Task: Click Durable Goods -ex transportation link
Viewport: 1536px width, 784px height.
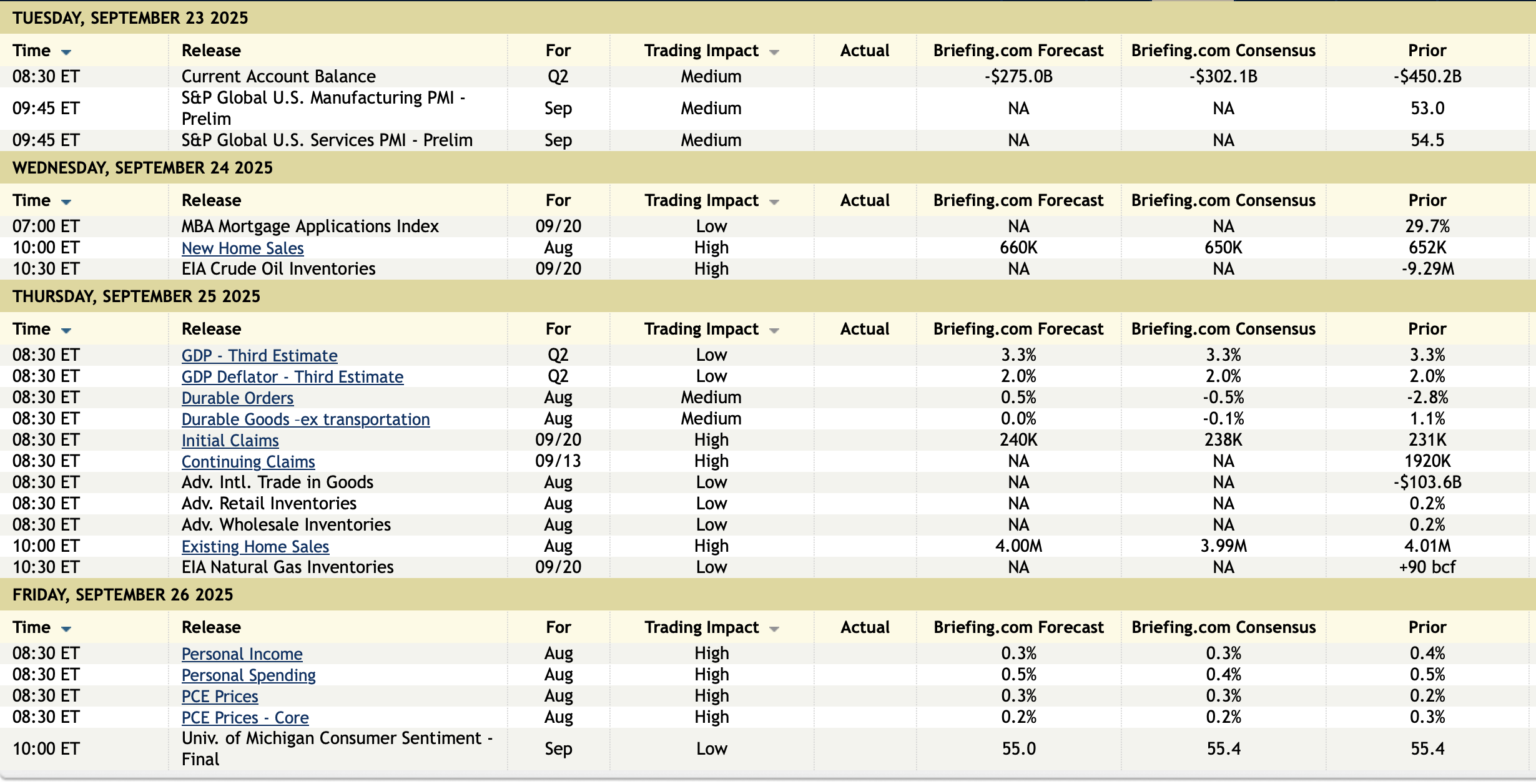Action: 305,419
